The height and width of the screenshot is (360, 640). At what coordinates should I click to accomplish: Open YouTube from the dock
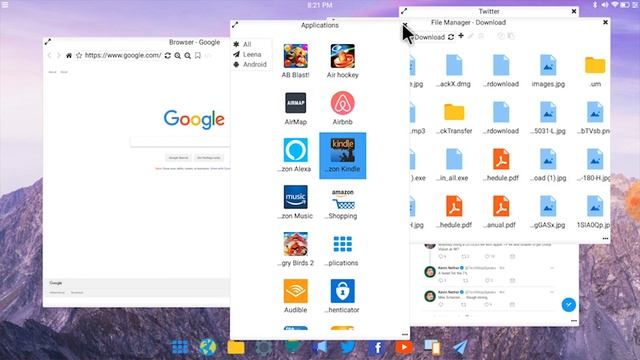404,347
